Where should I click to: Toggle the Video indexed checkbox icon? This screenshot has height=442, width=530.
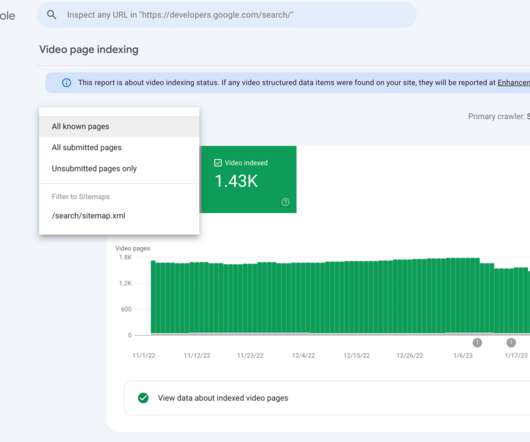pyautogui.click(x=218, y=163)
